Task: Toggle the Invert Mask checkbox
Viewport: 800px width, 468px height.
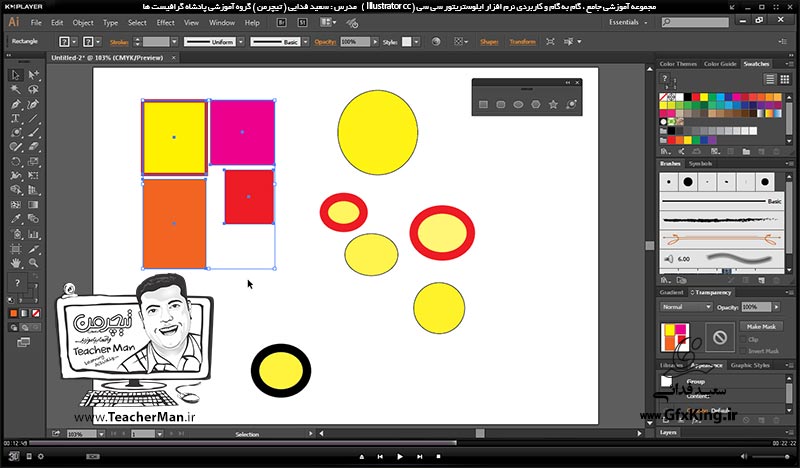Action: (x=743, y=351)
